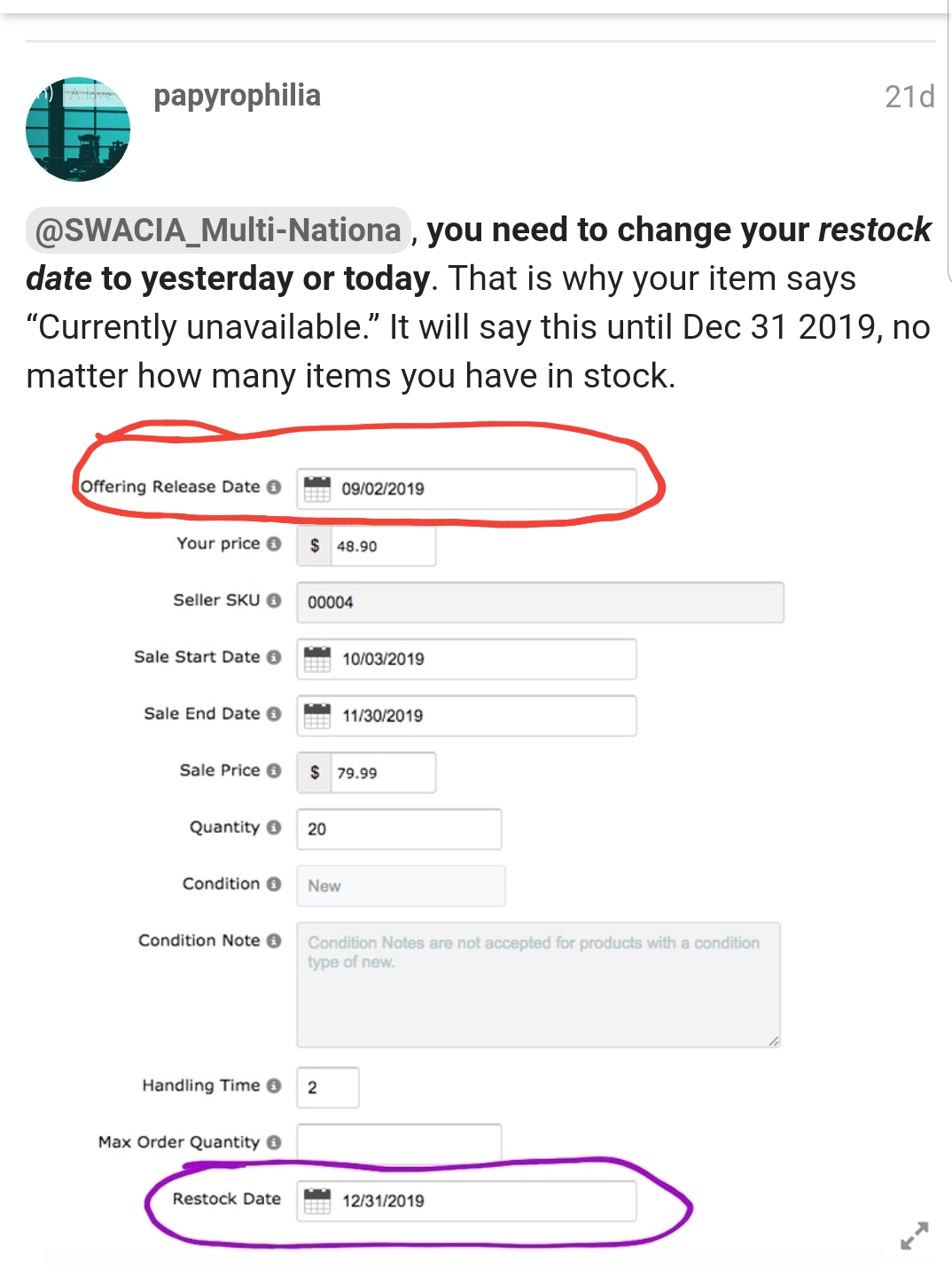Click the expand image arrows icon
Image resolution: width=952 pixels, height=1276 pixels.
912,1234
